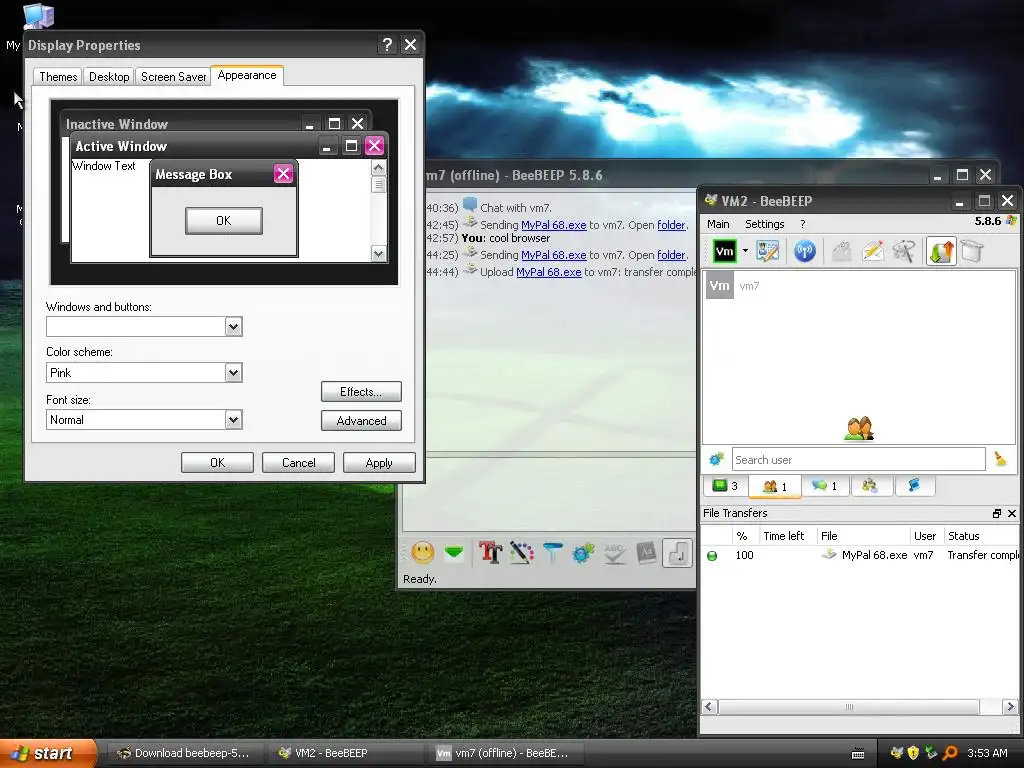Toggle the file transfers arrows button in VM2 toolbar
This screenshot has height=768, width=1024.
point(941,251)
